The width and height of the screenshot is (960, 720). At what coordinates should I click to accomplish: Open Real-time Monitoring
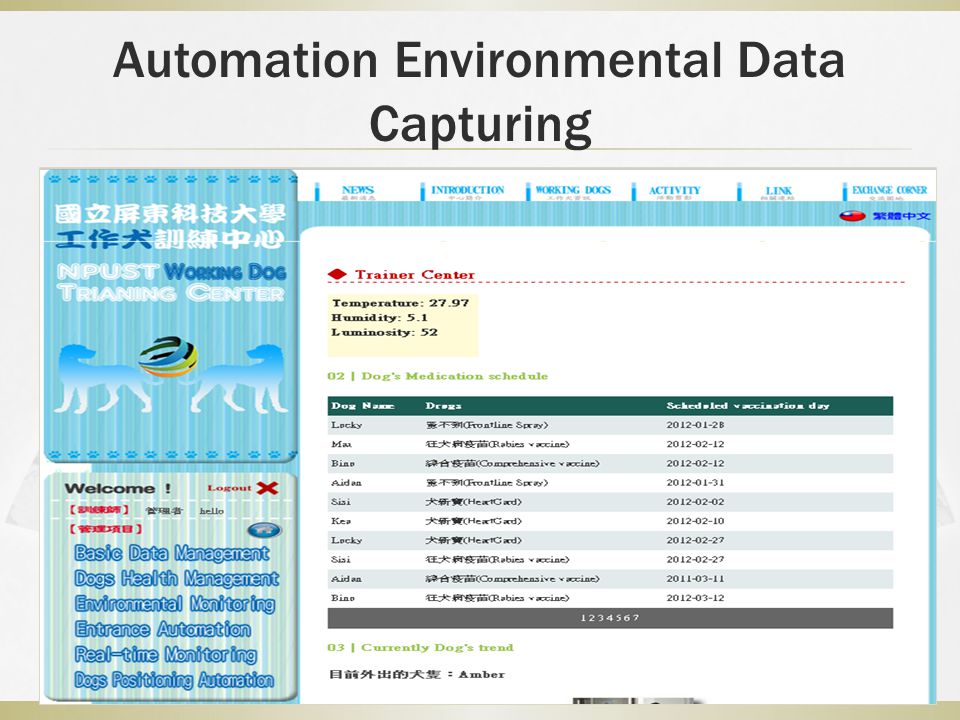165,654
